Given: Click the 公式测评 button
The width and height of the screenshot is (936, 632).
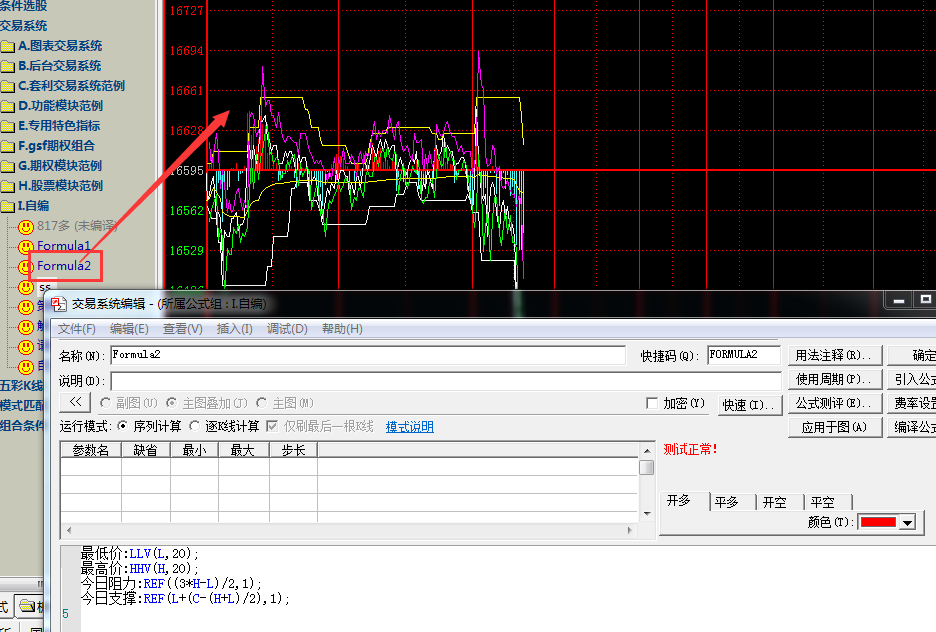Looking at the screenshot, I should (x=834, y=403).
